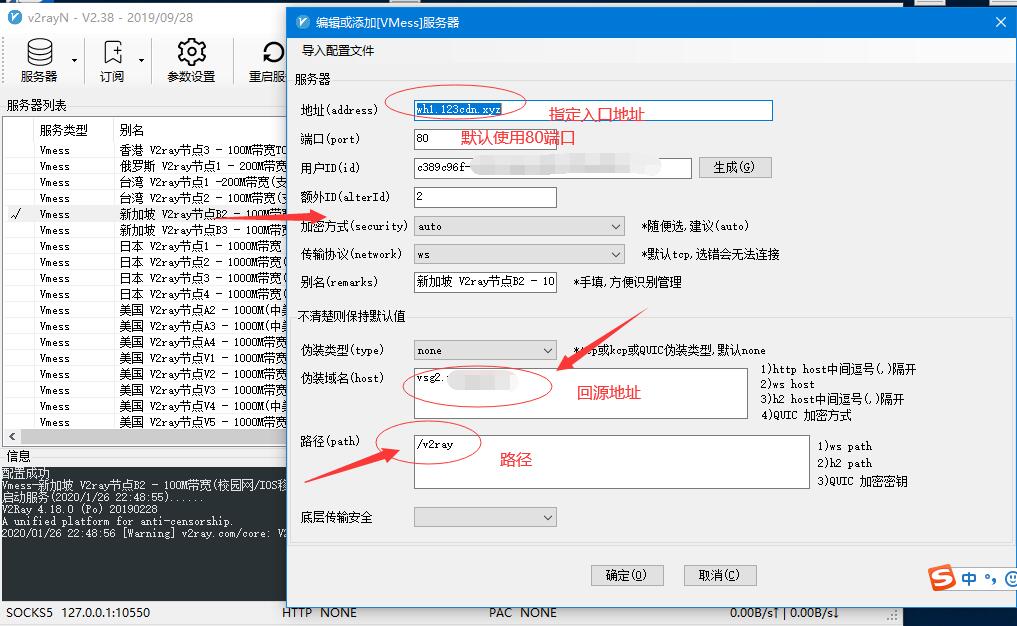The width and height of the screenshot is (1017, 626).
Task: Open the 订阅 subscription toolbar icon
Action: click(113, 60)
